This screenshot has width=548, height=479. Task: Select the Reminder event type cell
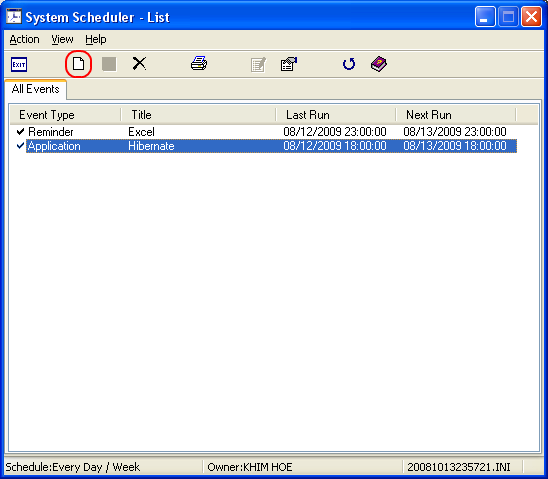[51, 132]
